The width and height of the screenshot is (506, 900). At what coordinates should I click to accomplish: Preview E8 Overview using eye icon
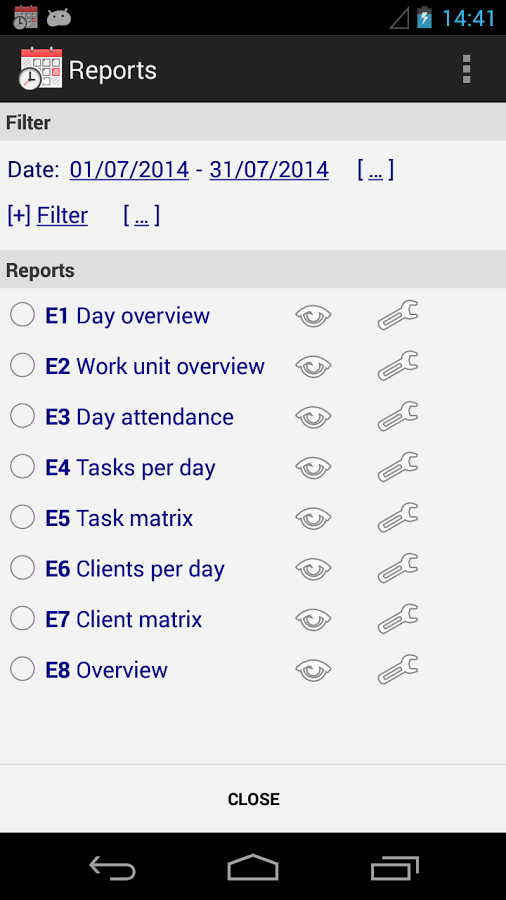(313, 669)
